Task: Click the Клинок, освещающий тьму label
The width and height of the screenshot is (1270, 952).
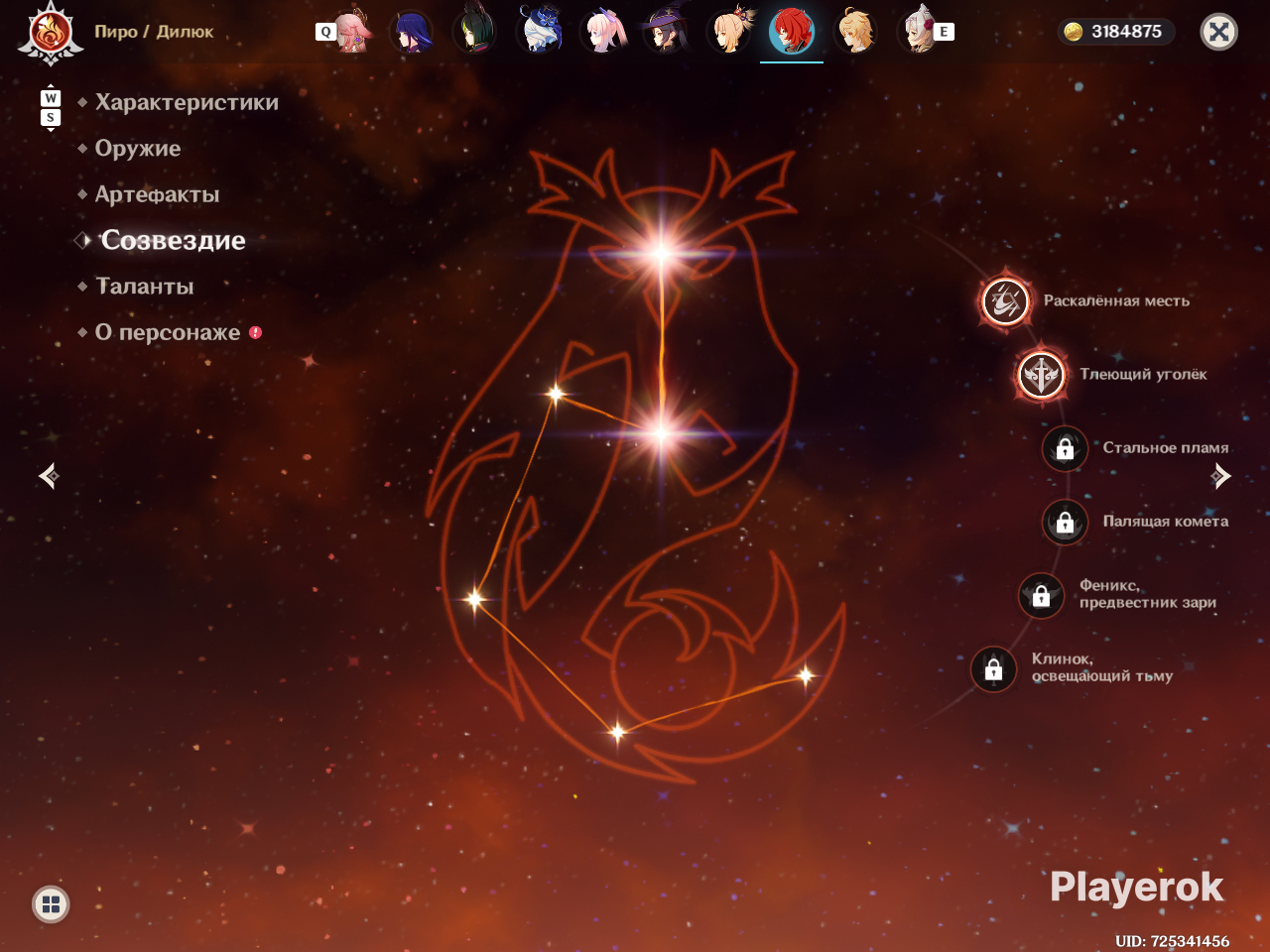Action: tap(1102, 667)
